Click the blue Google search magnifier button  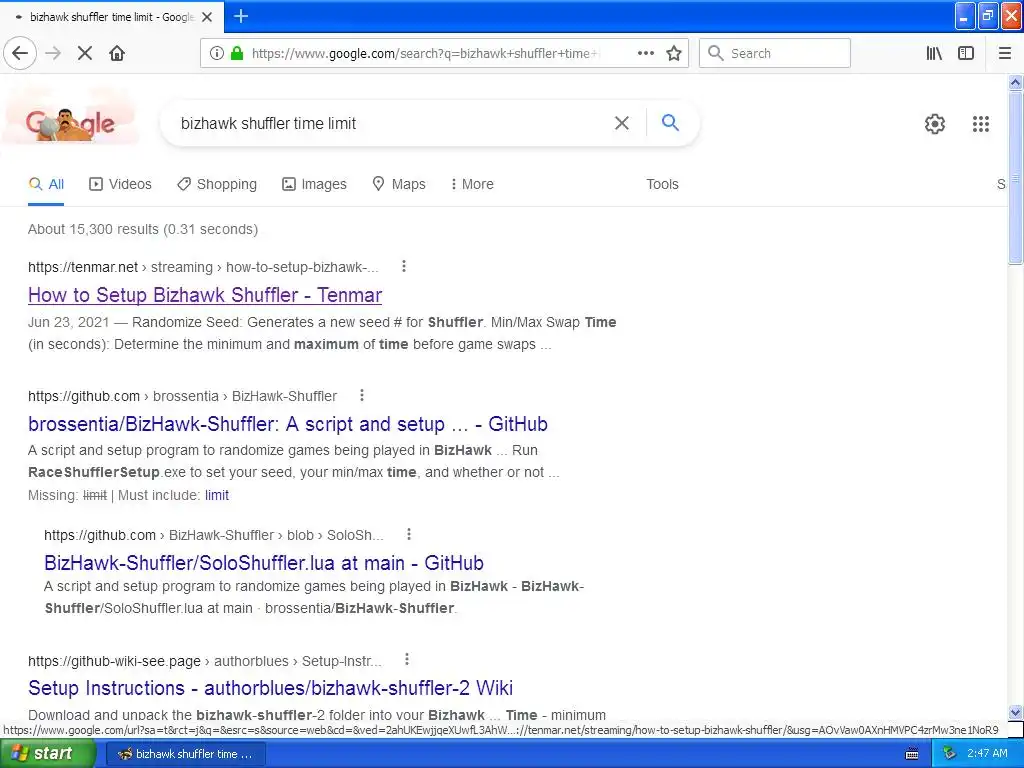coord(670,122)
